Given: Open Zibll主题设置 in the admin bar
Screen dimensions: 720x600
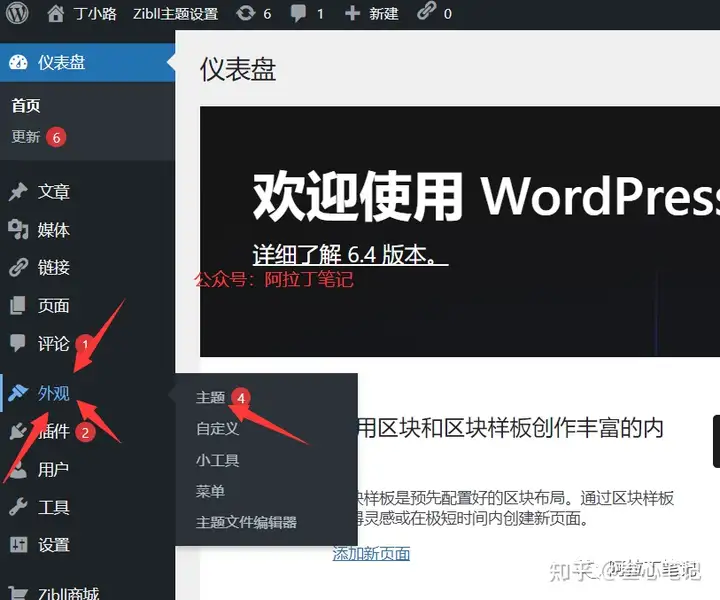Looking at the screenshot, I should [x=175, y=14].
